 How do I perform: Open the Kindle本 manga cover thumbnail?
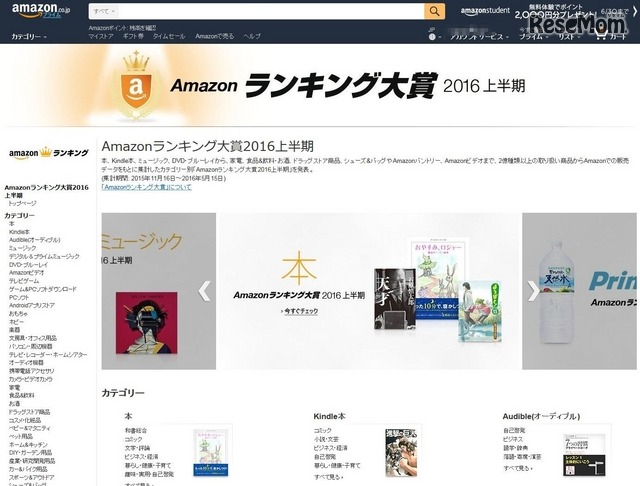(x=401, y=452)
